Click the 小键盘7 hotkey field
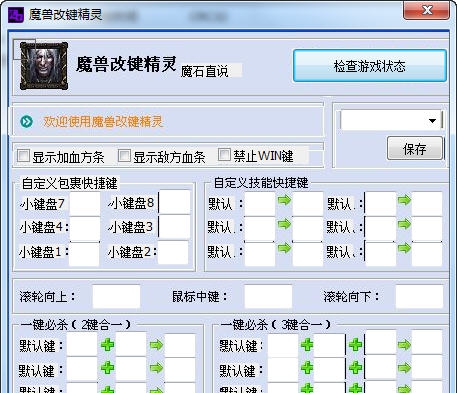457x393 pixels. [x=85, y=203]
